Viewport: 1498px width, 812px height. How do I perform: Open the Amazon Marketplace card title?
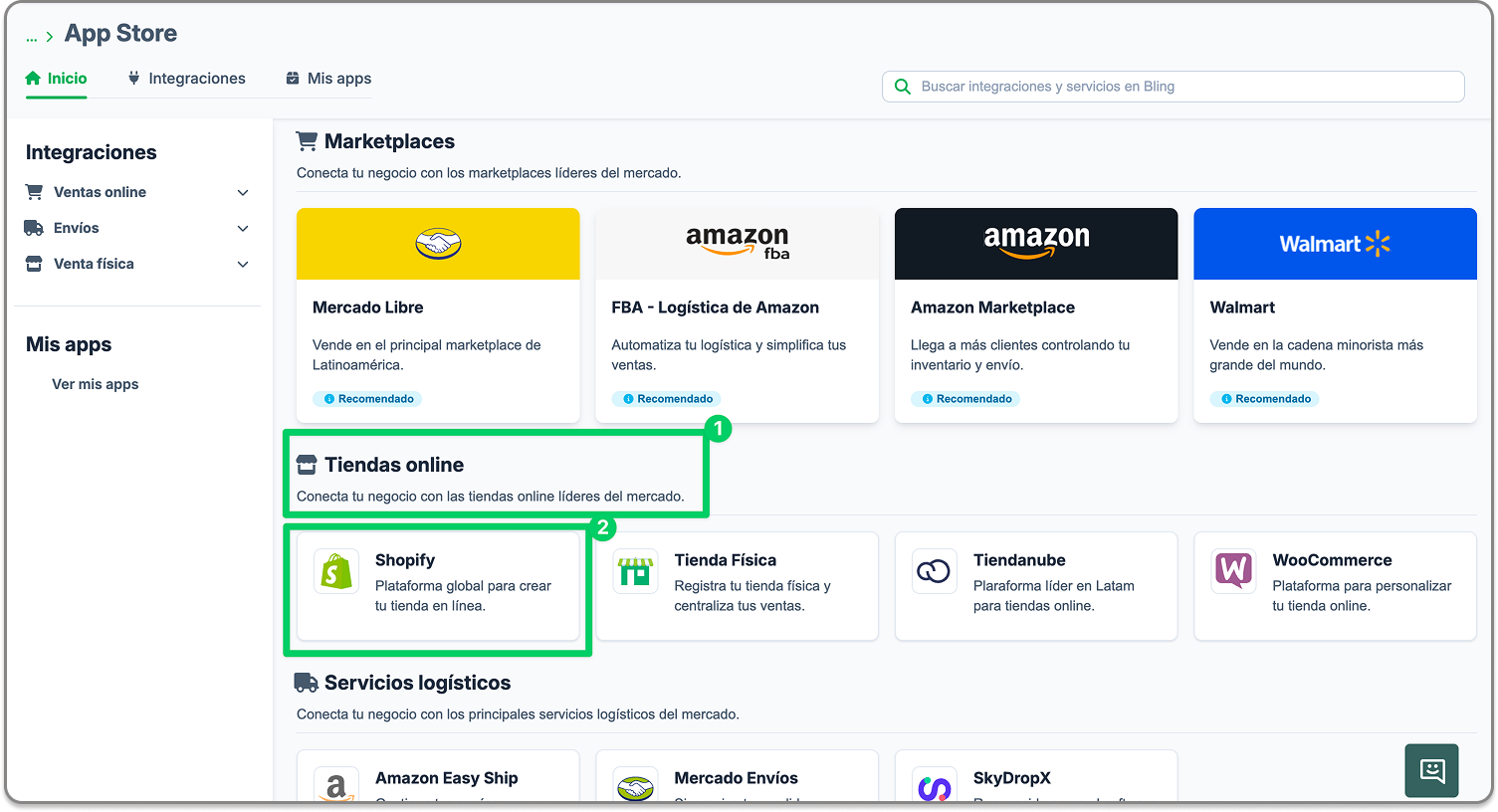[993, 307]
